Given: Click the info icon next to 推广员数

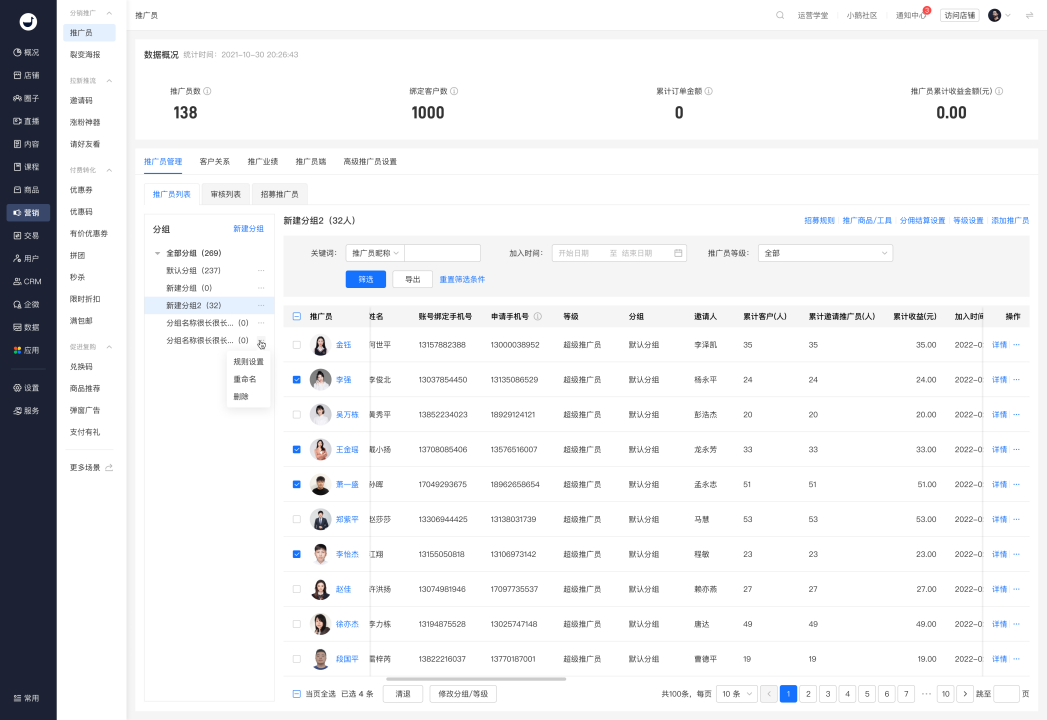Looking at the screenshot, I should pyautogui.click(x=207, y=92).
